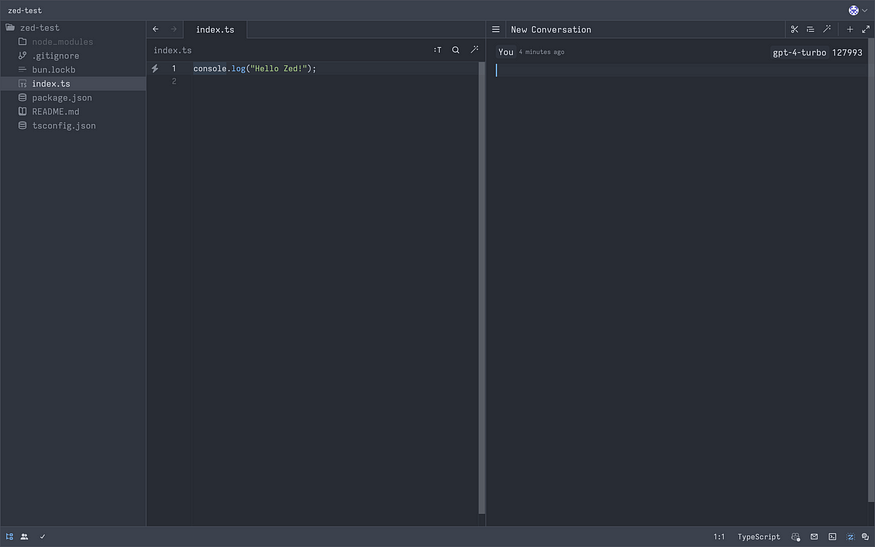Select index.ts in project panel
Image resolution: width=875 pixels, height=547 pixels.
click(x=73, y=84)
